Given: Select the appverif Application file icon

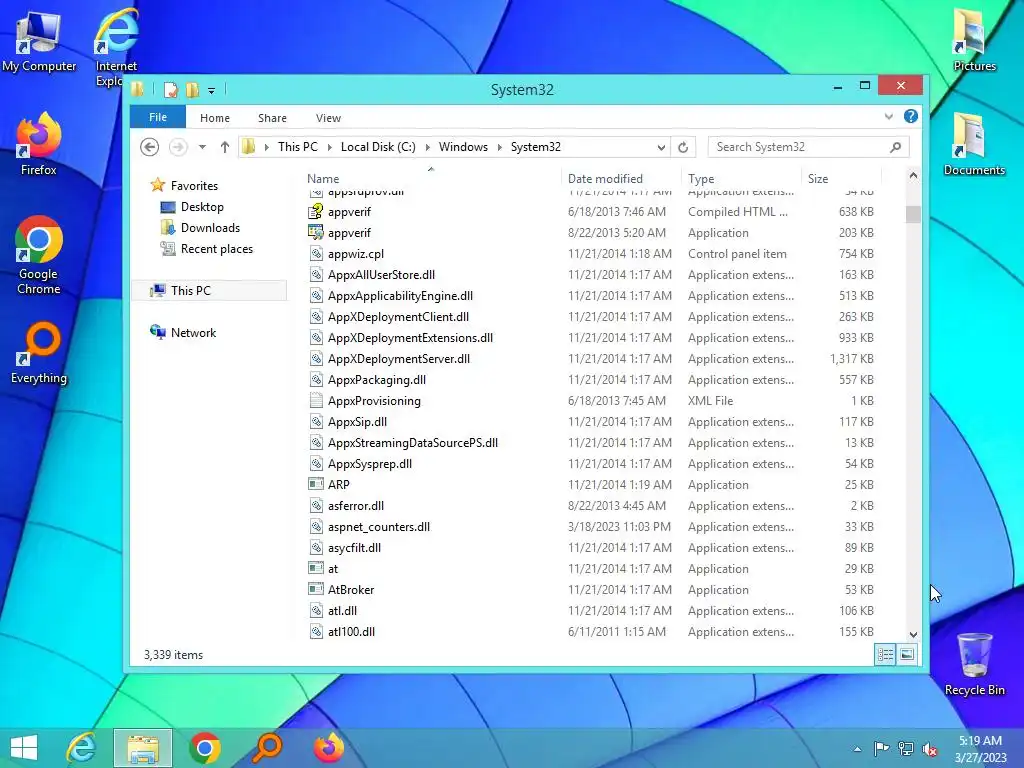Looking at the screenshot, I should pyautogui.click(x=316, y=232).
